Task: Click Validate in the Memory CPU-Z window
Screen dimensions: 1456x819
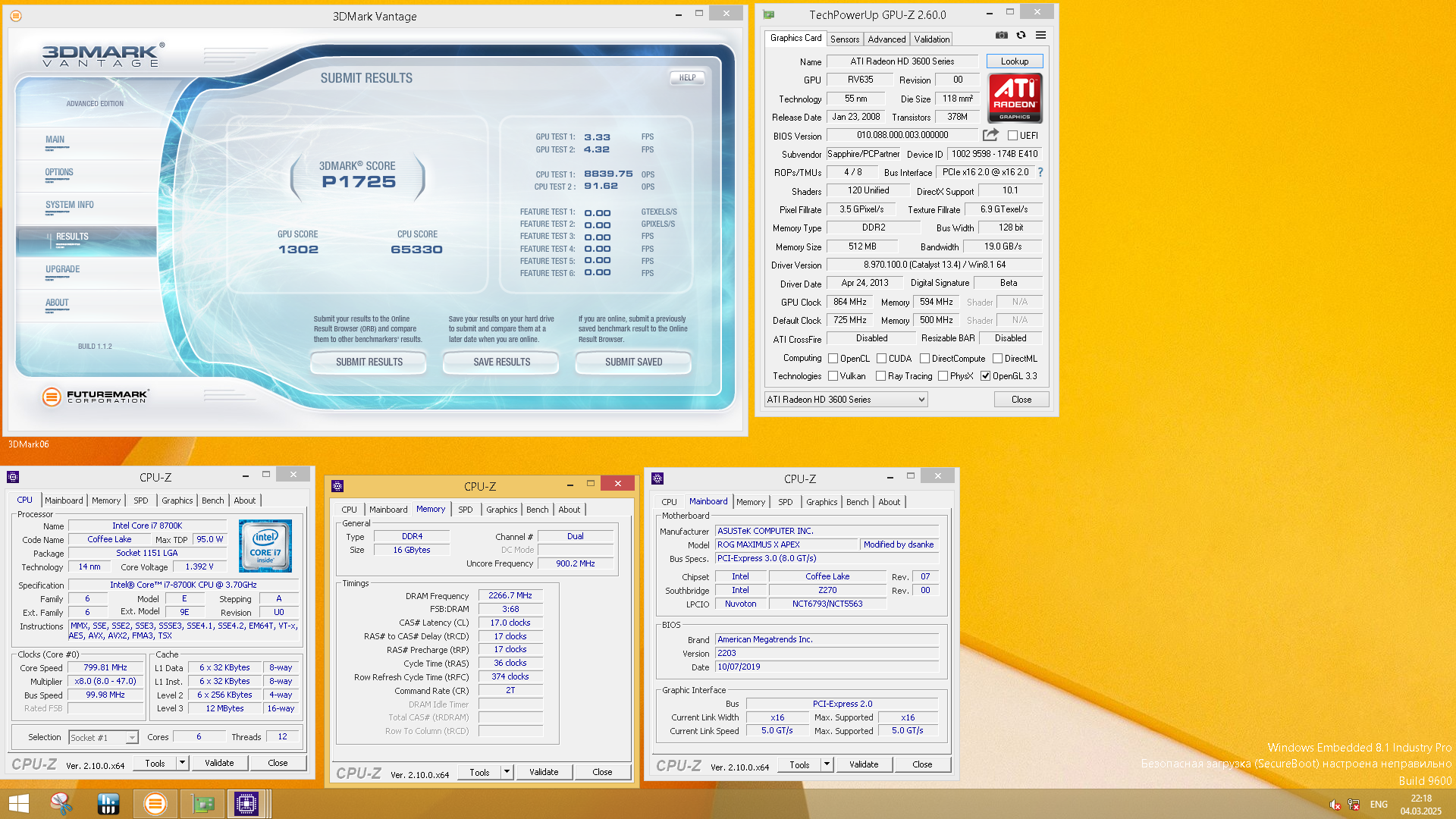Action: coord(544,772)
